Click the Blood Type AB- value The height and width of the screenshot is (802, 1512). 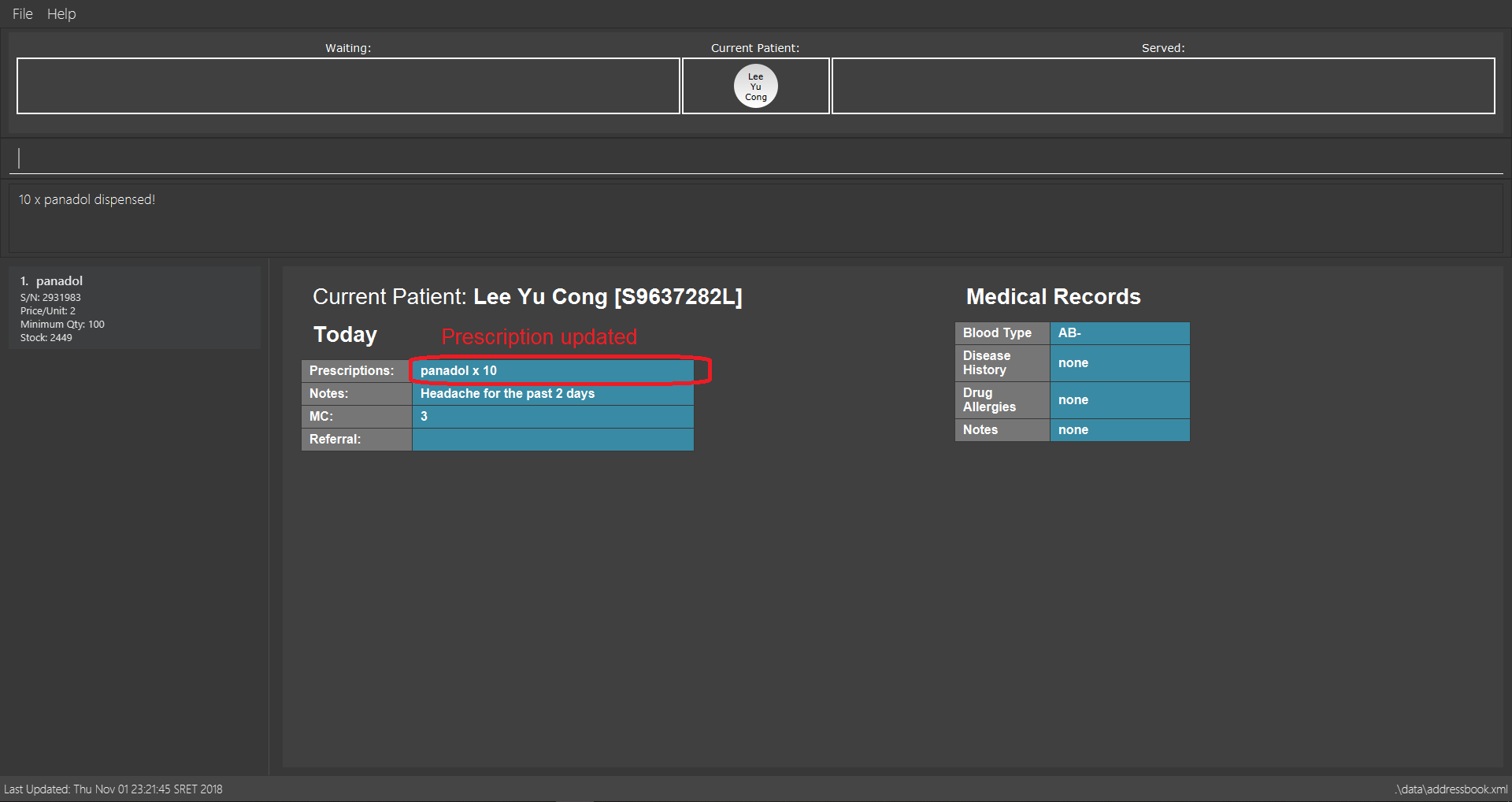tap(1120, 332)
